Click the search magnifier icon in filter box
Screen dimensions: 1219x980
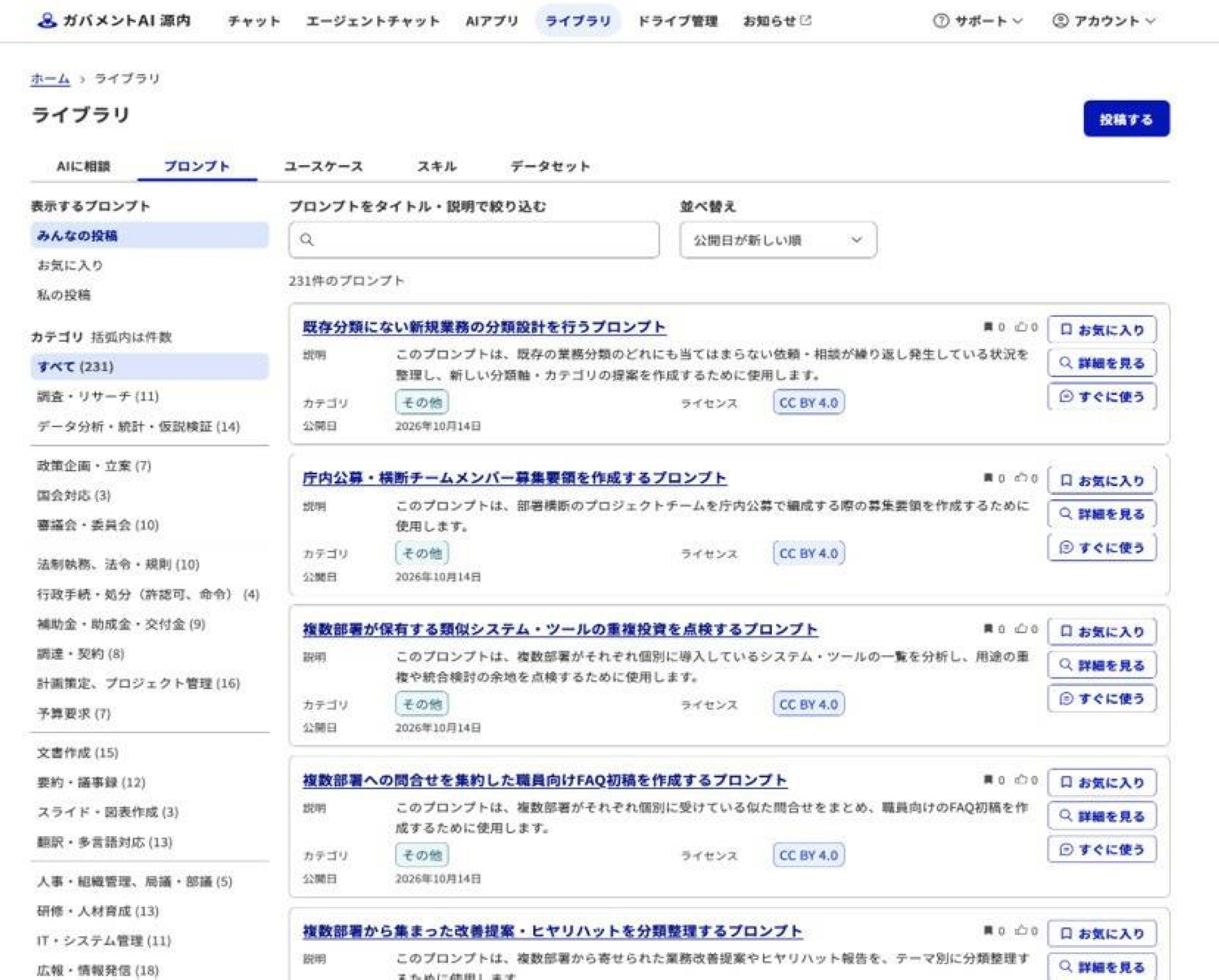pyautogui.click(x=306, y=240)
